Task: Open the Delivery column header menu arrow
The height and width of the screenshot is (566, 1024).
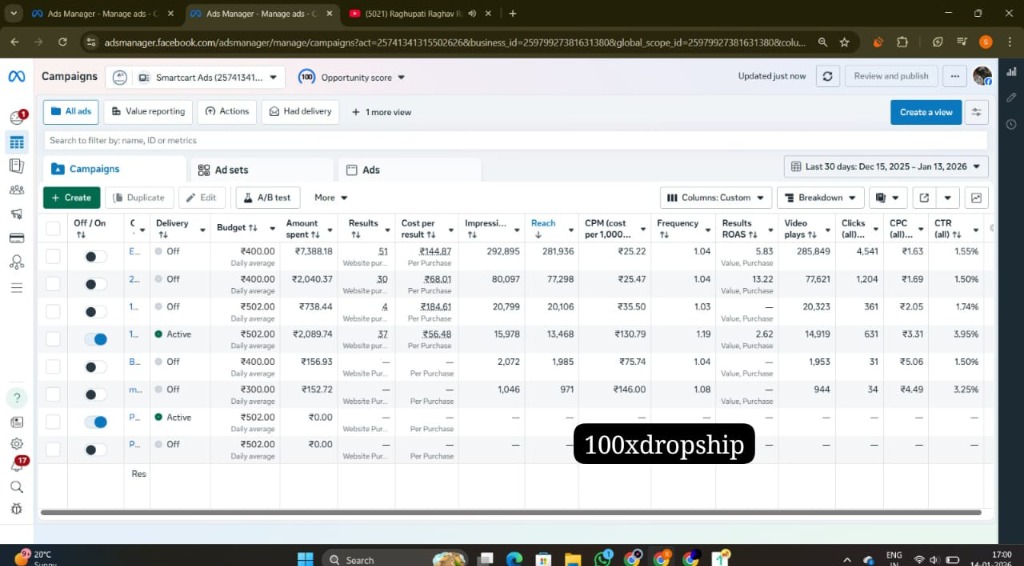Action: [x=202, y=229]
